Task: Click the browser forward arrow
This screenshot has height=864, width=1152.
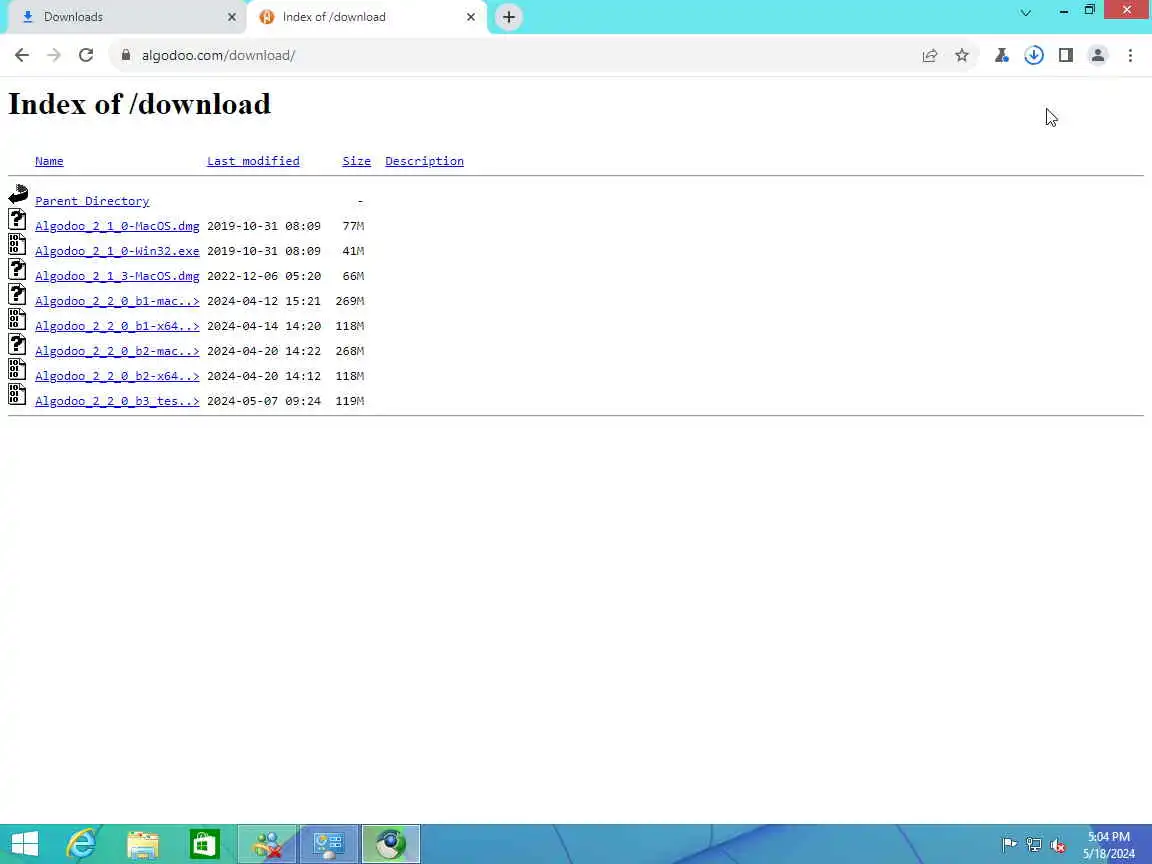Action: (x=54, y=55)
